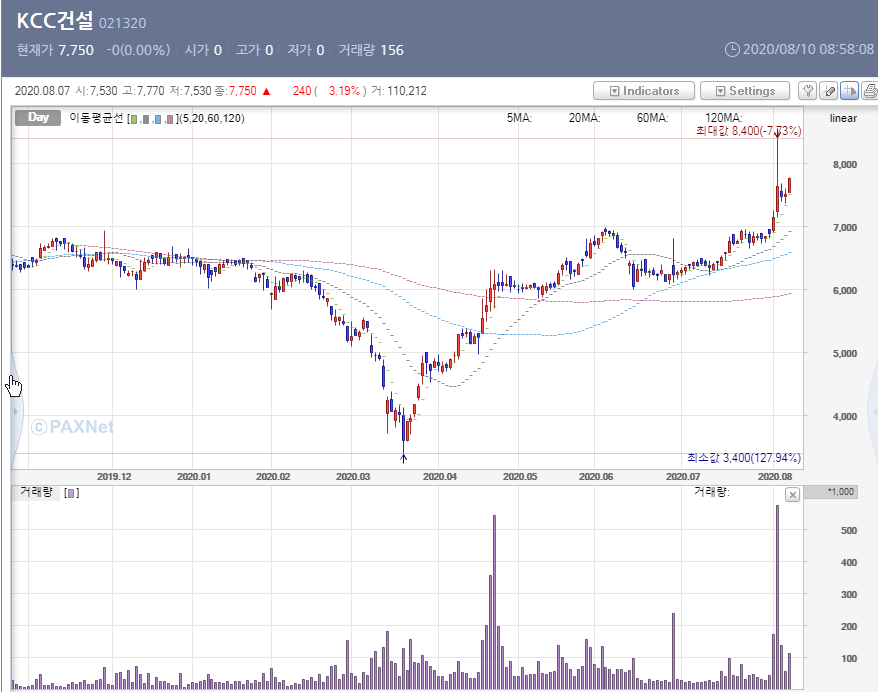
Task: Click the 2020.08.07 date in info row
Action: [43, 91]
